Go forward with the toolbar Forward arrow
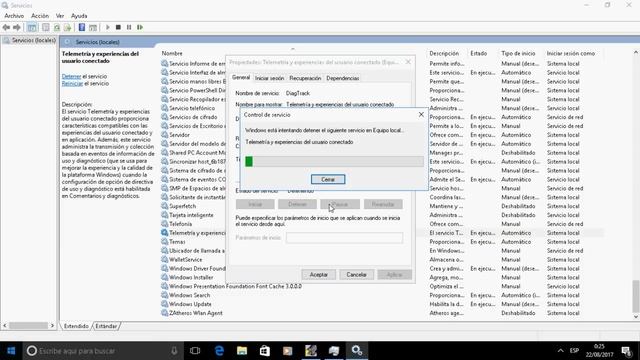 tap(17, 27)
